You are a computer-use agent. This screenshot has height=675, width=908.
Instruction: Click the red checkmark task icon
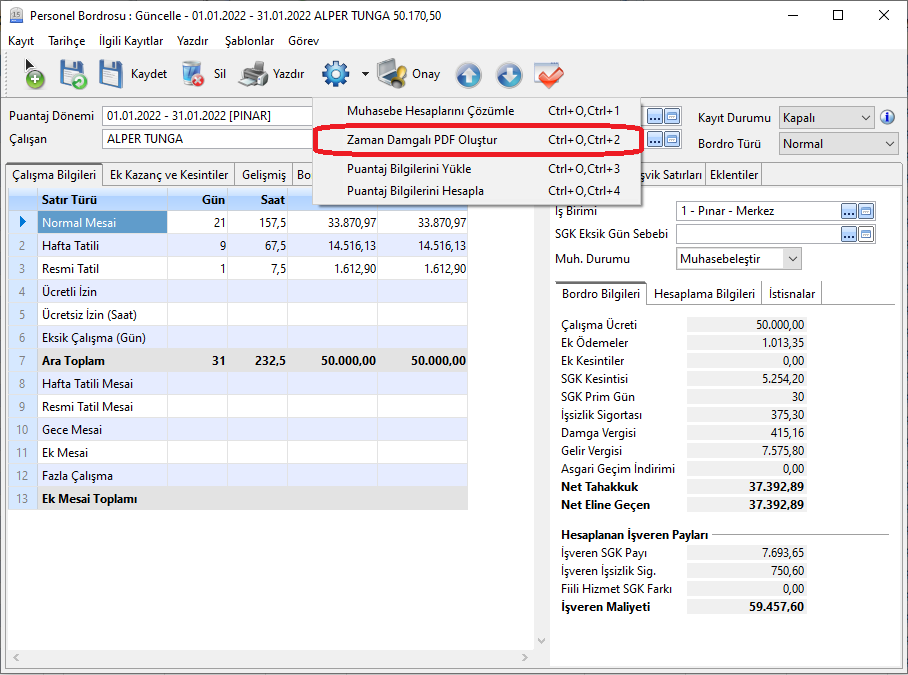point(548,75)
